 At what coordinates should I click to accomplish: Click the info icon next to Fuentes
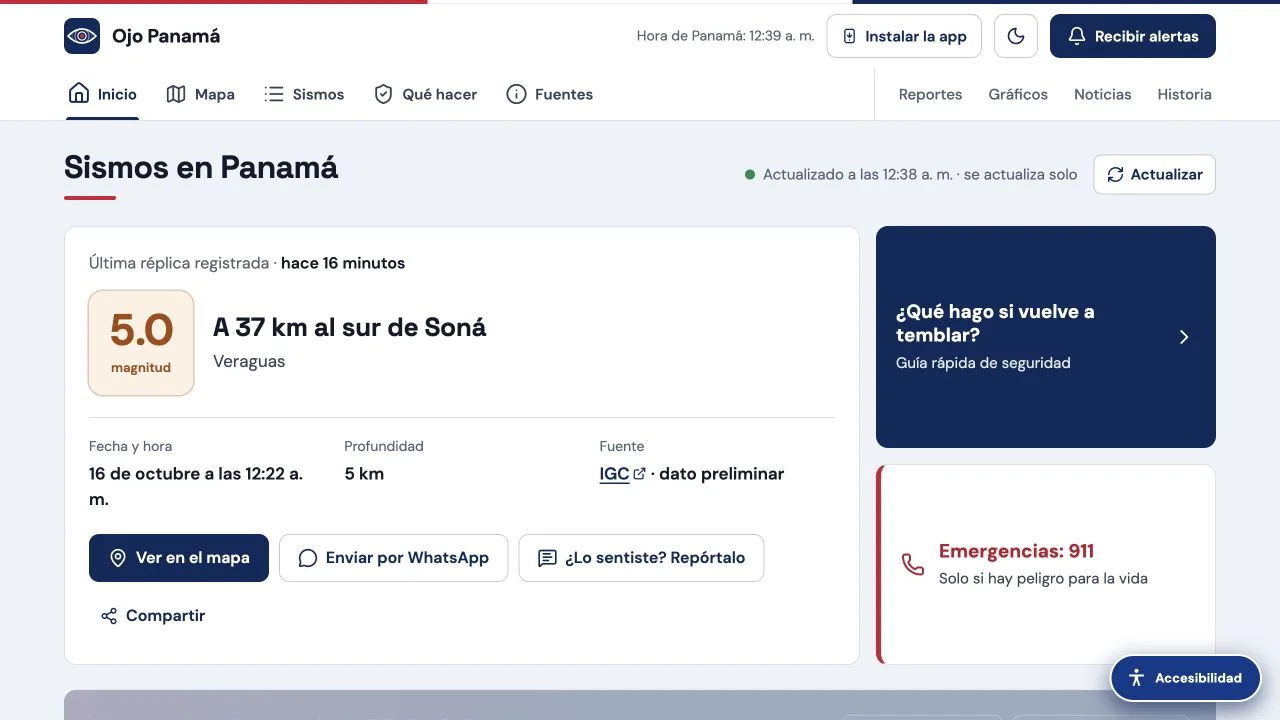tap(516, 94)
